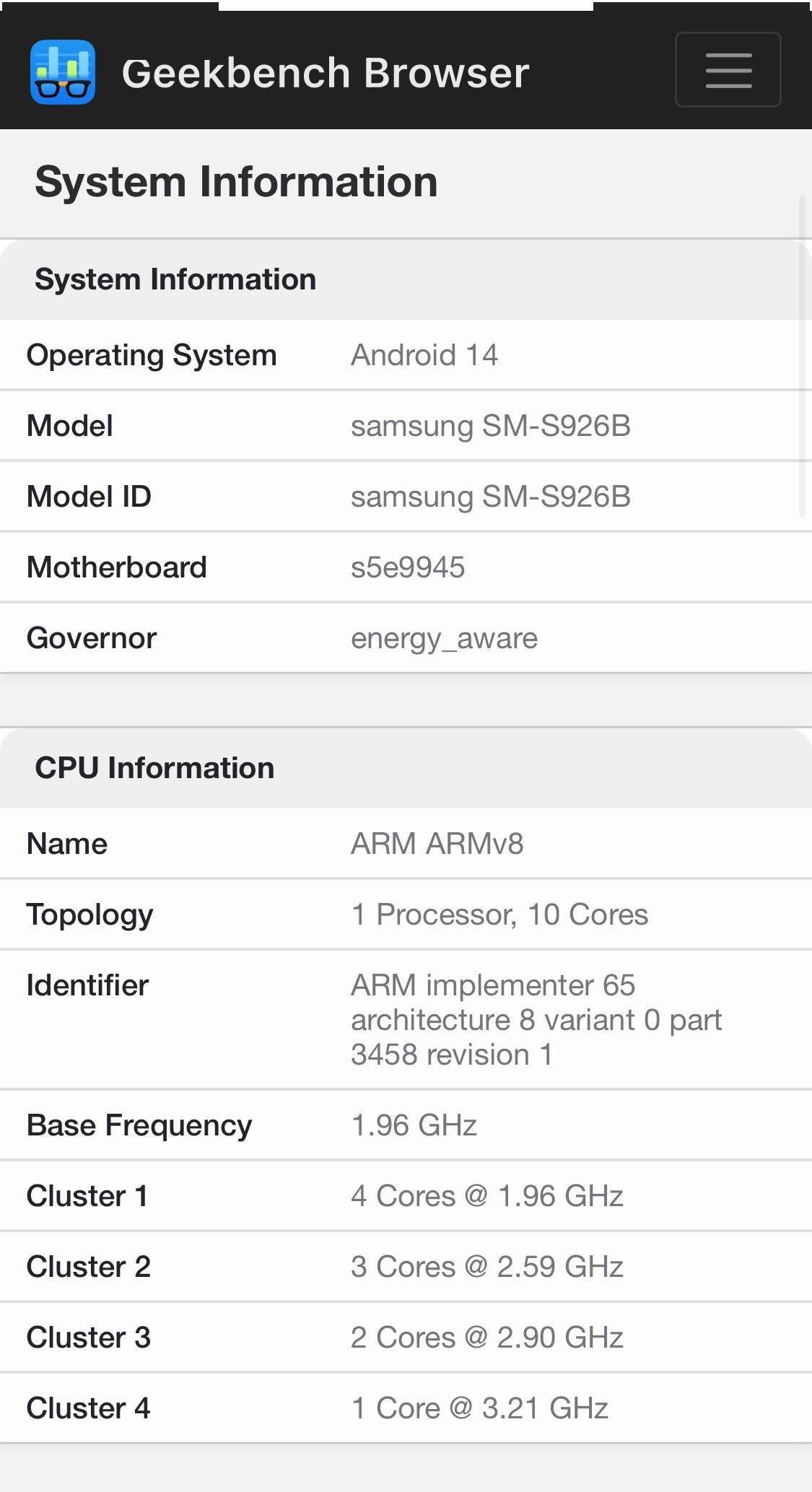This screenshot has width=812, height=1492.
Task: Select the System Information table header
Action: click(175, 279)
